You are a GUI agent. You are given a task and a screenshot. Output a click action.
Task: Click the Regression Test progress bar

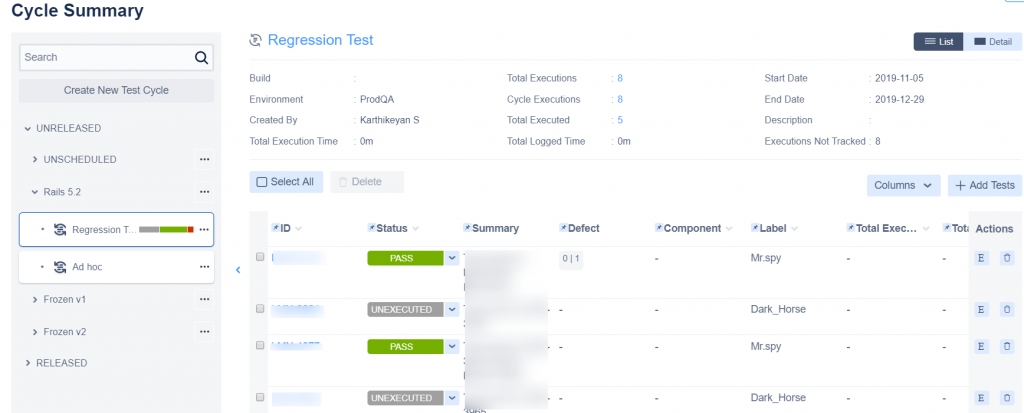[165, 230]
